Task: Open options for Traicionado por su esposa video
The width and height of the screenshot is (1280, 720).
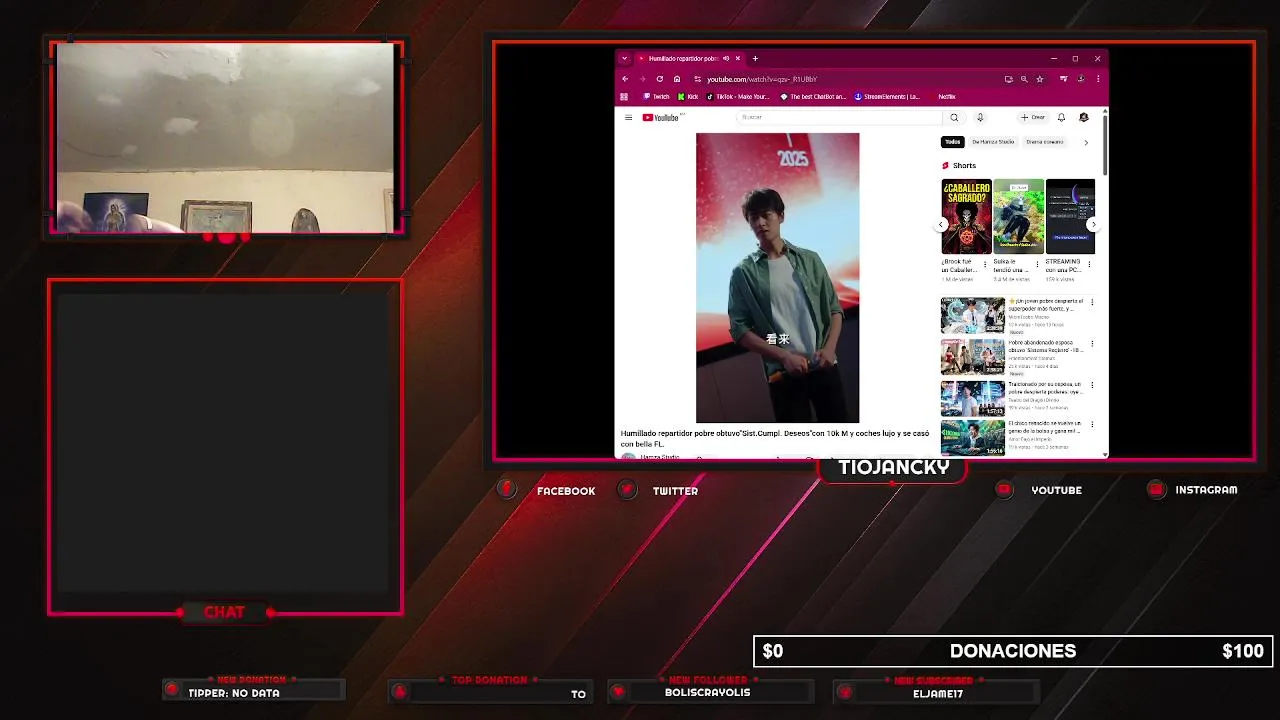Action: tap(1092, 384)
